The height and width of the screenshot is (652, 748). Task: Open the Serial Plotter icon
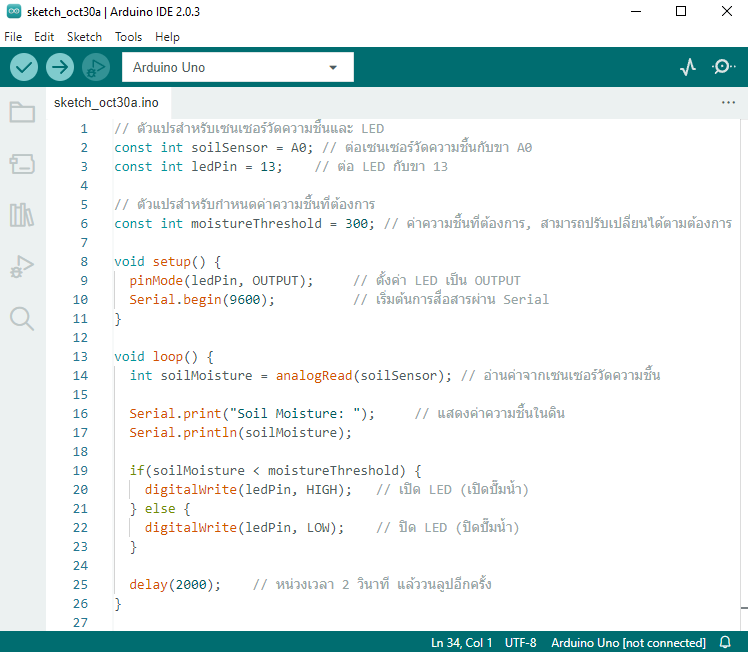[x=687, y=67]
